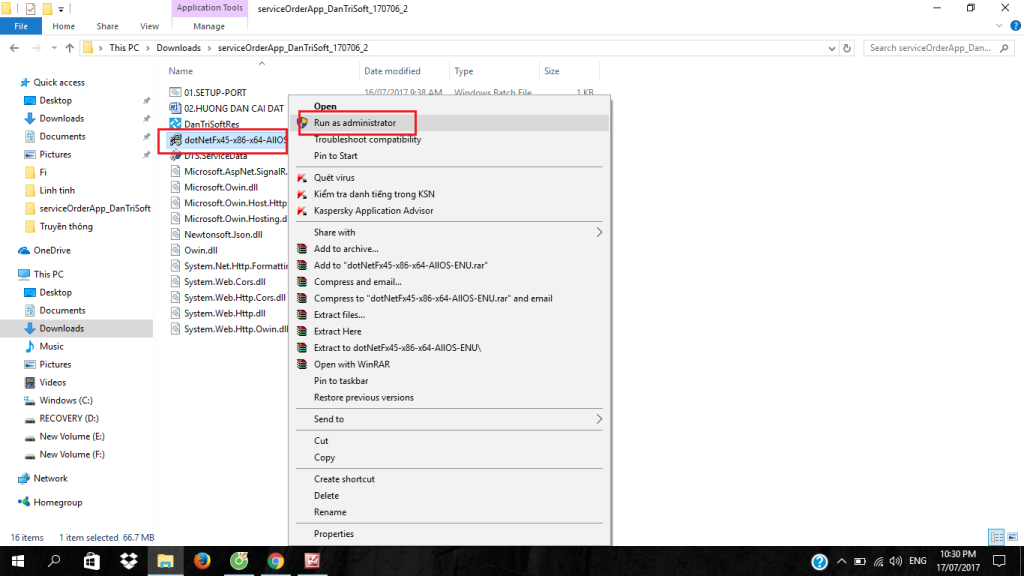Viewport: 1024px width, 576px height.
Task: Select the Newtonsoft.Json.dll file
Action: pos(223,234)
